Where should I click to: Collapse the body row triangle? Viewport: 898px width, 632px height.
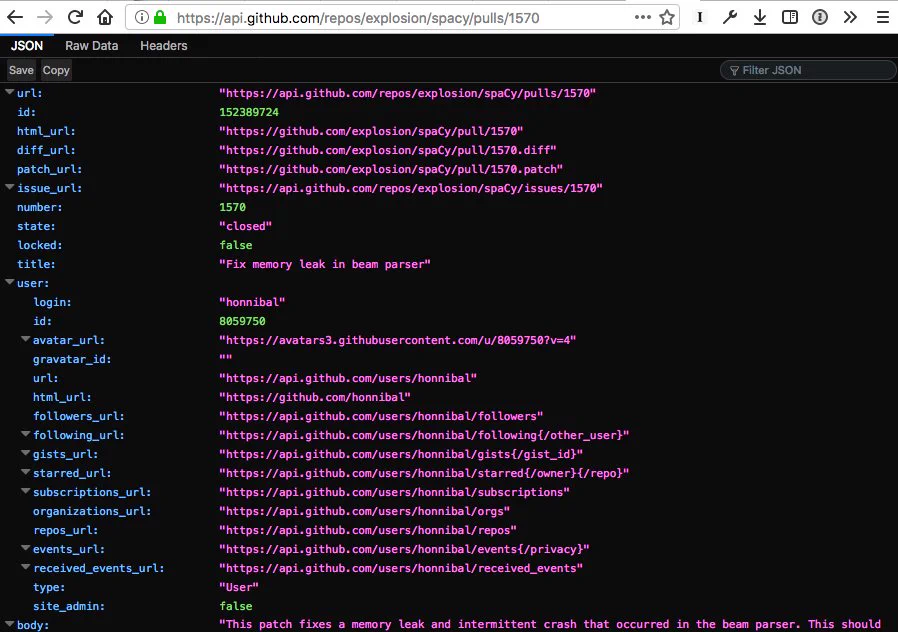coord(10,624)
